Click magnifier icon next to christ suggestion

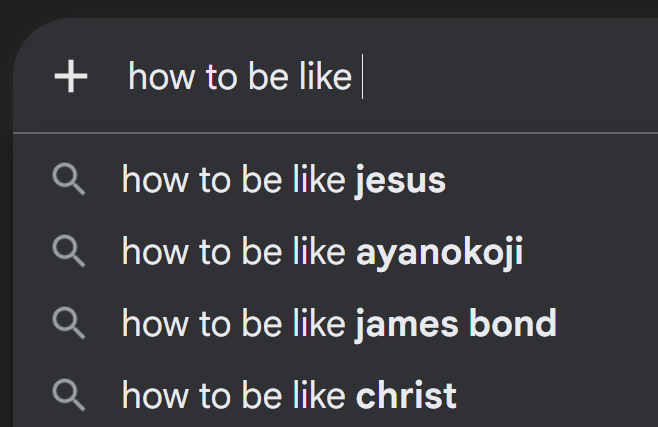(x=69, y=396)
